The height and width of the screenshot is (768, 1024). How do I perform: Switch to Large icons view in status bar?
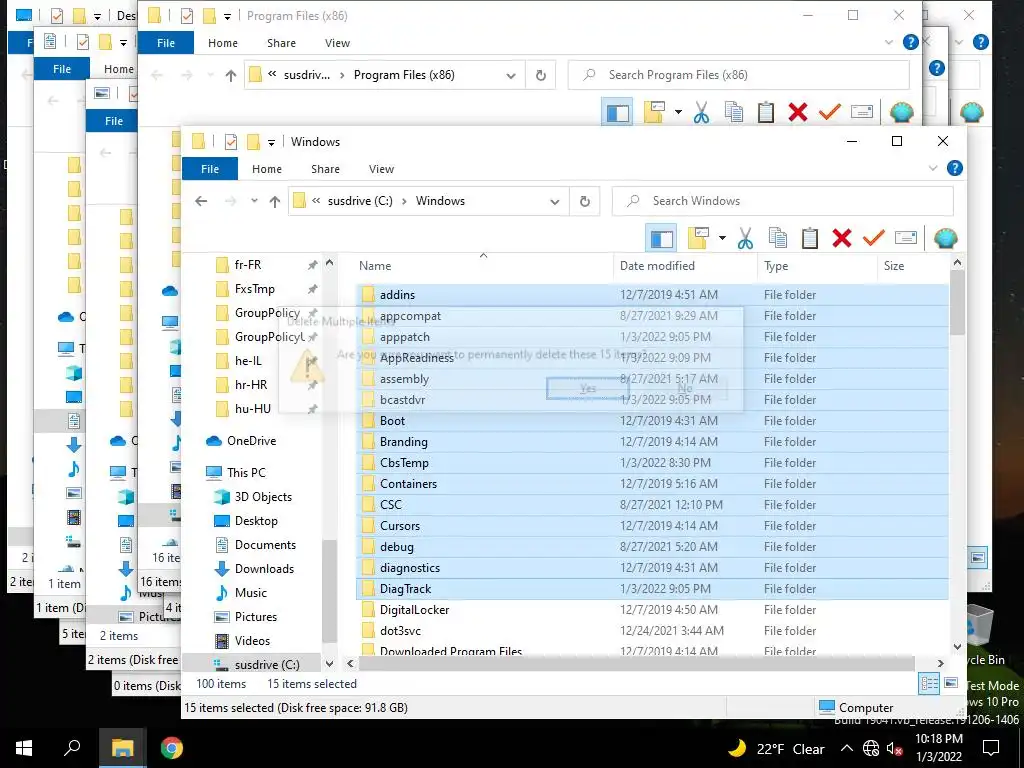951,684
